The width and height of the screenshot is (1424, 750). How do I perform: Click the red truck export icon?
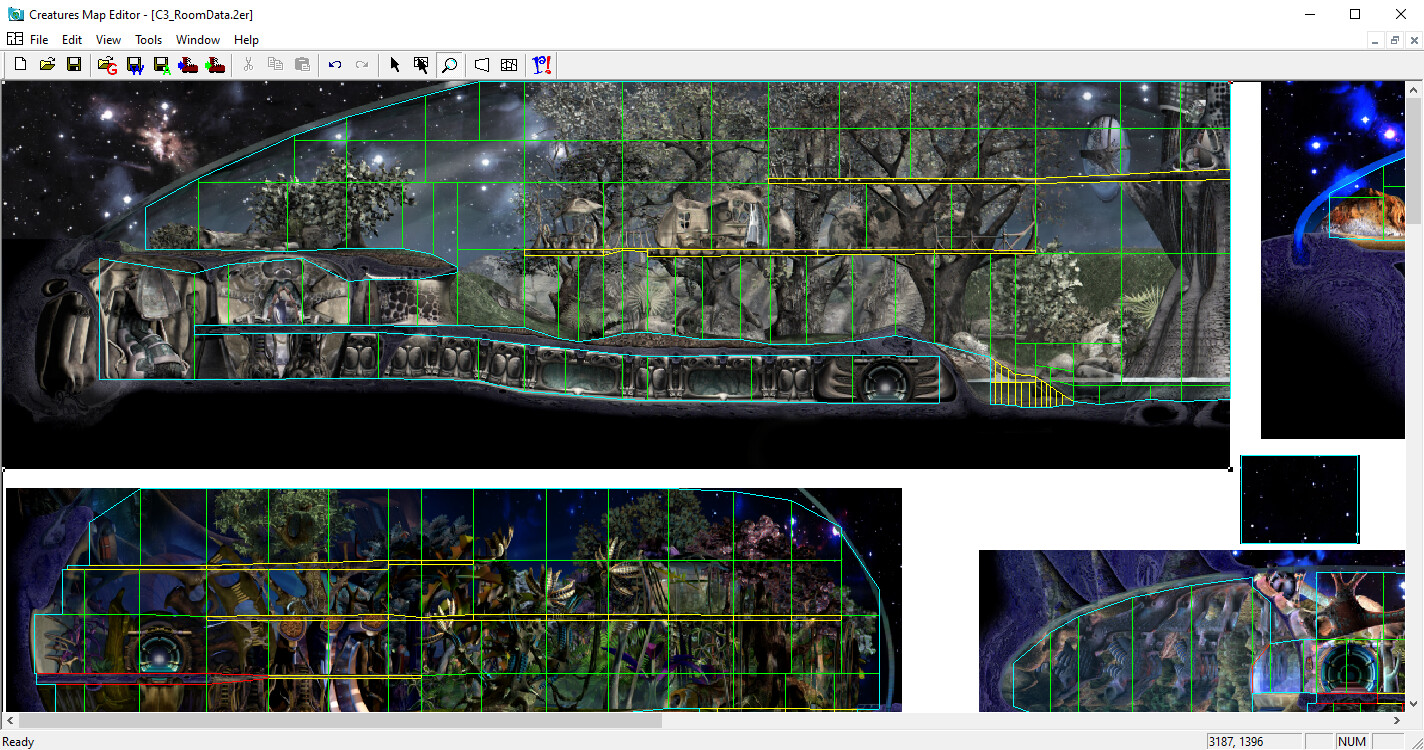pyautogui.click(x=188, y=64)
